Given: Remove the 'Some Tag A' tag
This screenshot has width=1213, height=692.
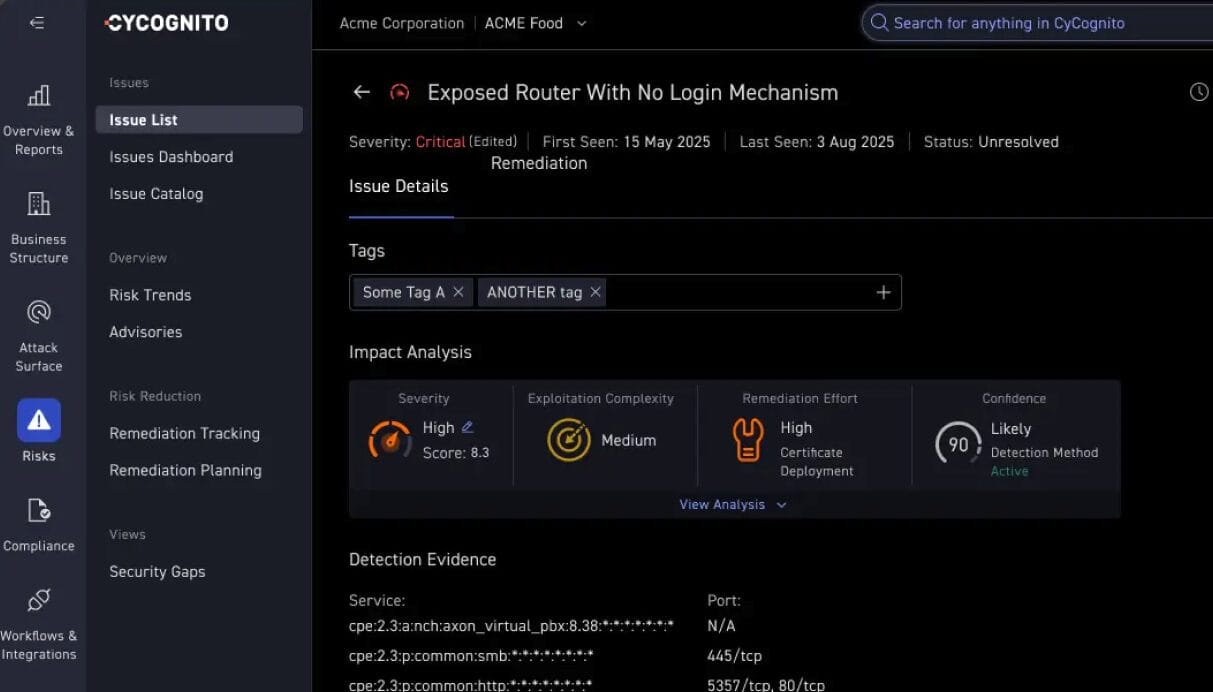Looking at the screenshot, I should (x=458, y=292).
